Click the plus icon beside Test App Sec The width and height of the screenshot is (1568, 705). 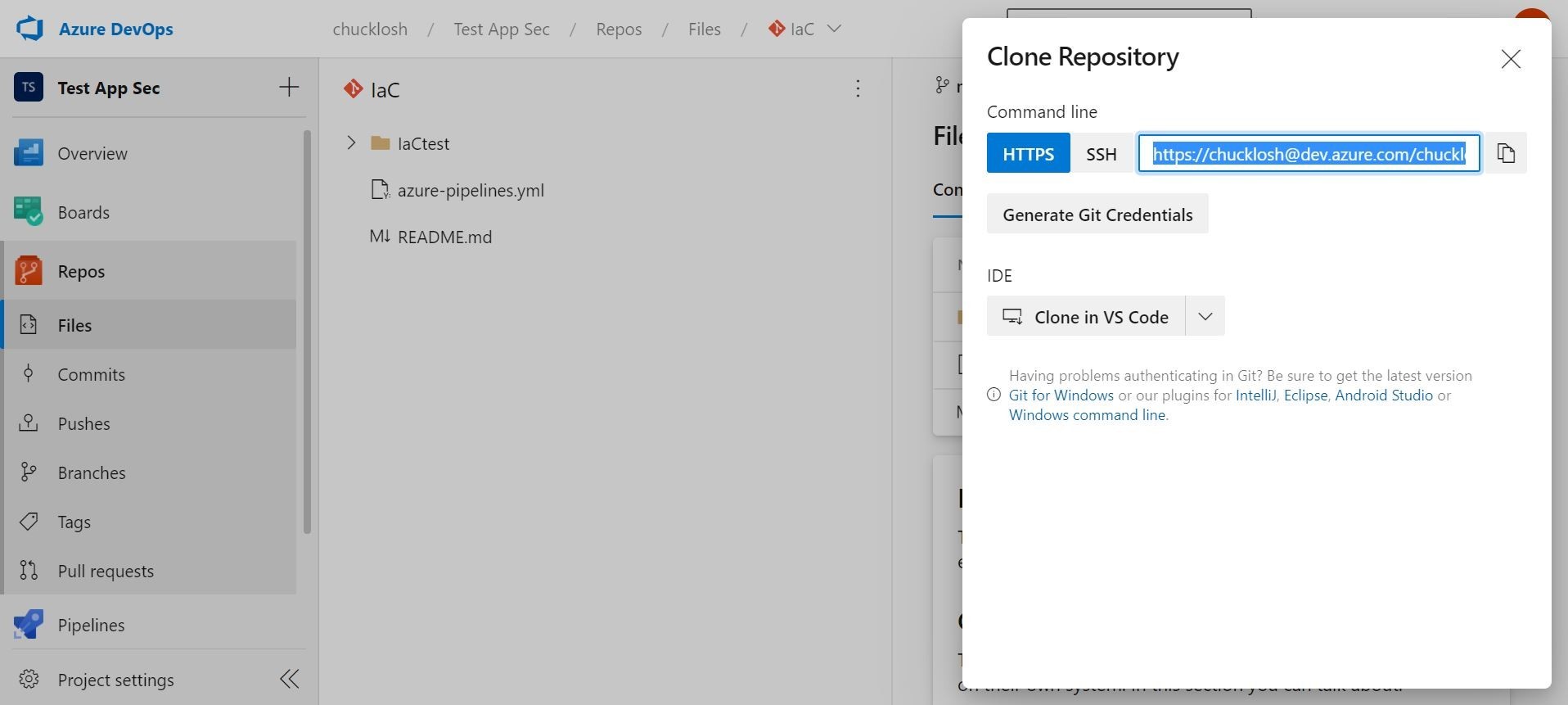289,88
